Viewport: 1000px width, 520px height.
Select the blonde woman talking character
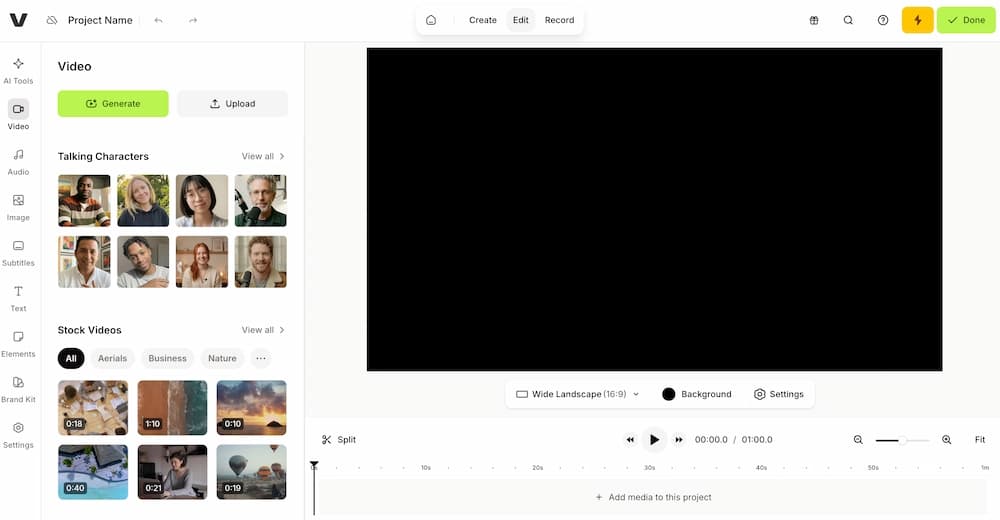tap(143, 200)
